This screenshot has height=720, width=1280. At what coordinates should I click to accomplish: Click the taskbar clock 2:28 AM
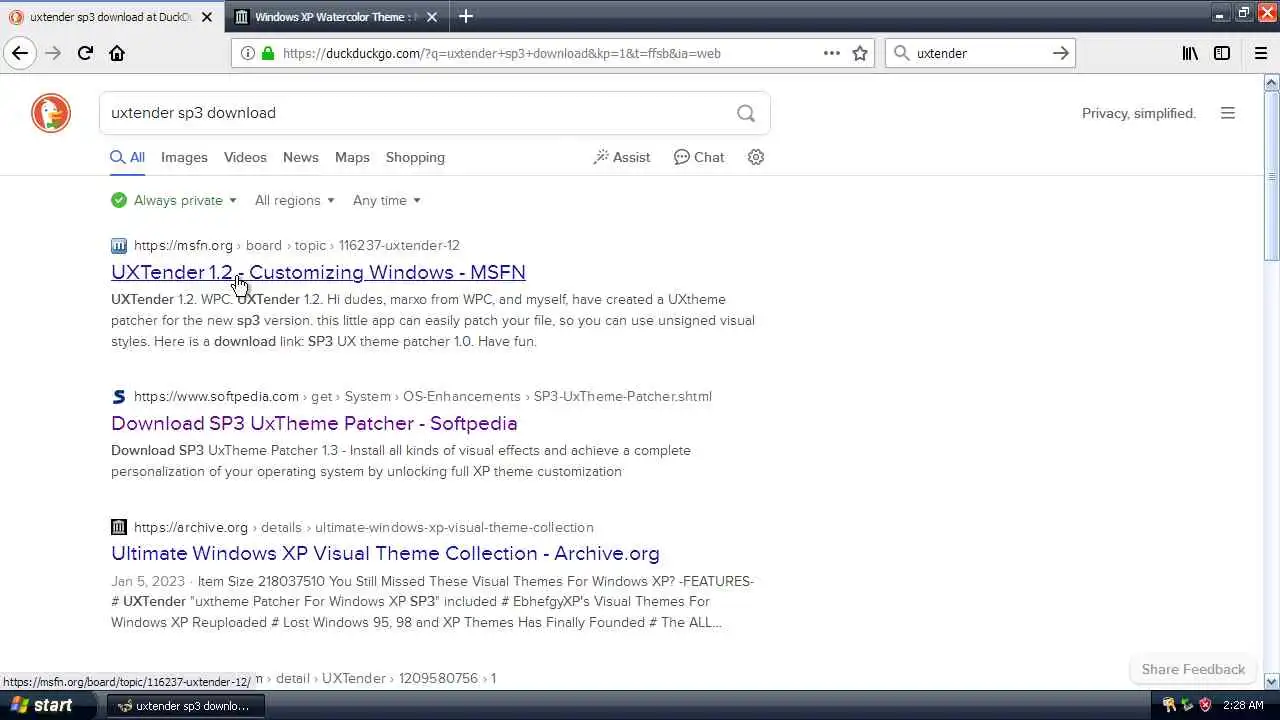coord(1243,705)
